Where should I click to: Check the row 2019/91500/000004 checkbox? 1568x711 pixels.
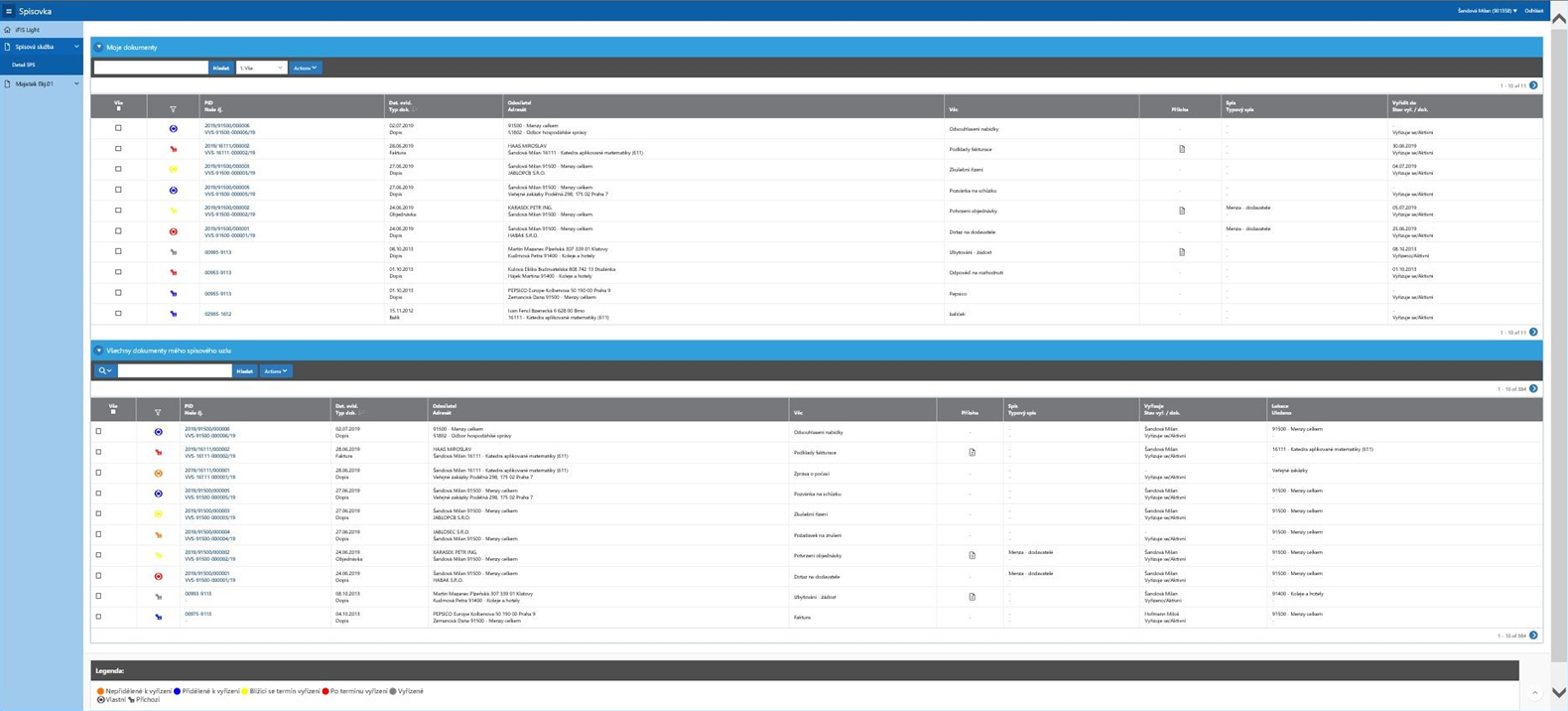[x=98, y=534]
